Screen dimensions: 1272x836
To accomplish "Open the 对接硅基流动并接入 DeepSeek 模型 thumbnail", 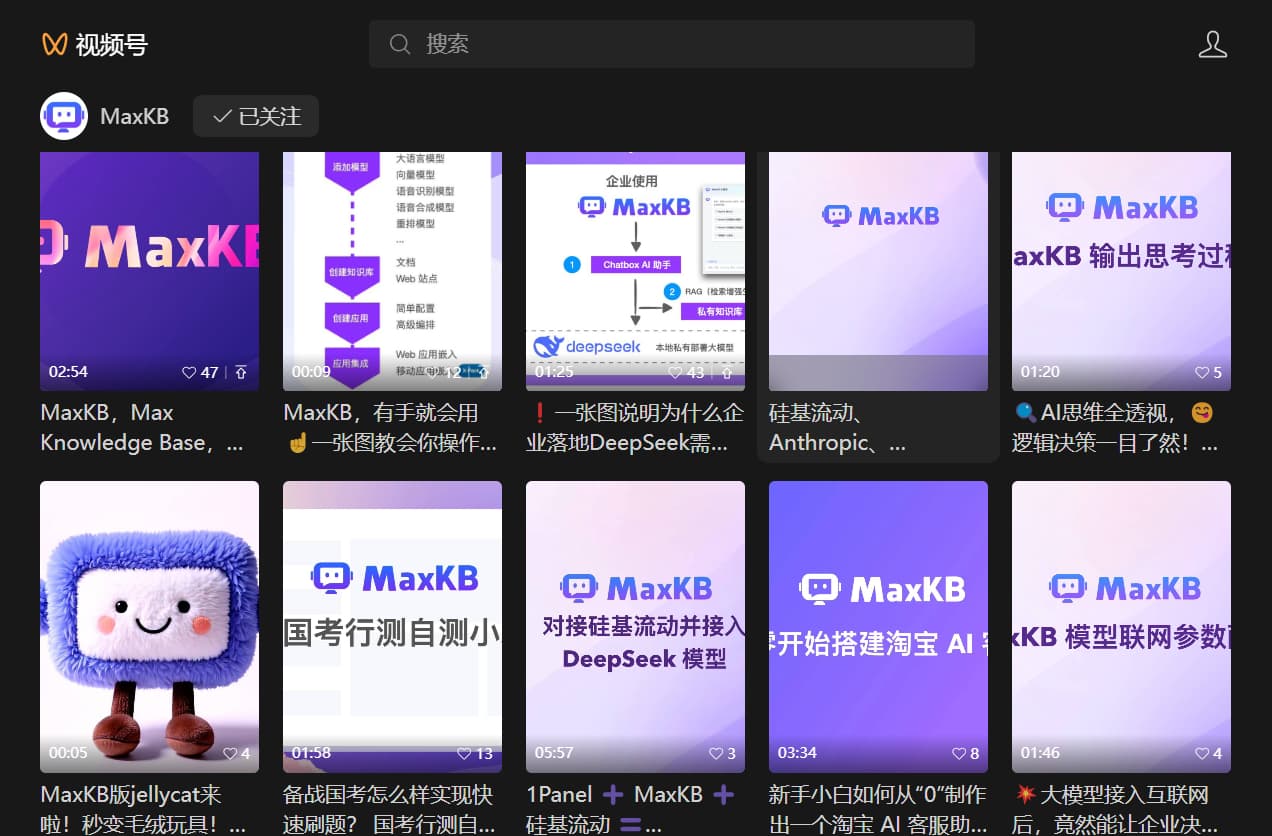I will (x=635, y=627).
